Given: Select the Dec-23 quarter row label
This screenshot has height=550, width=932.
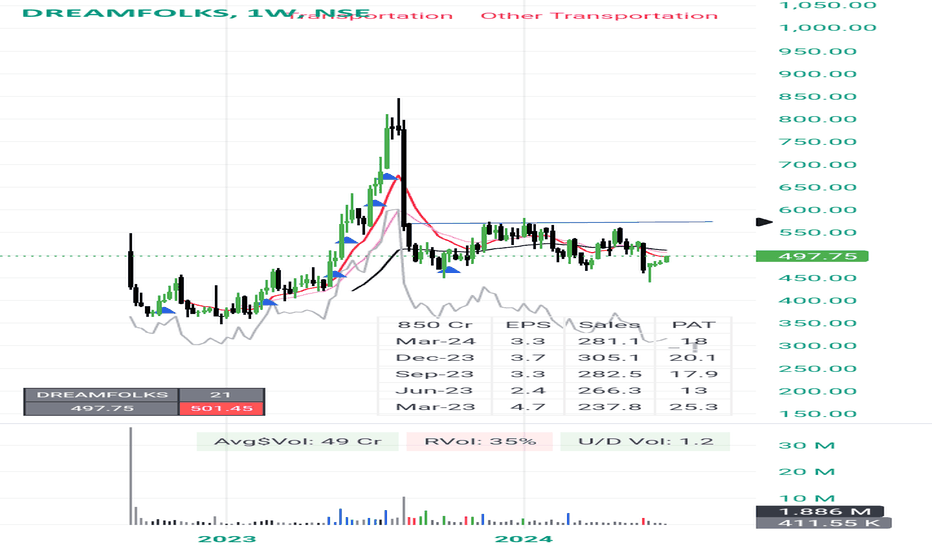Looking at the screenshot, I should point(436,358).
